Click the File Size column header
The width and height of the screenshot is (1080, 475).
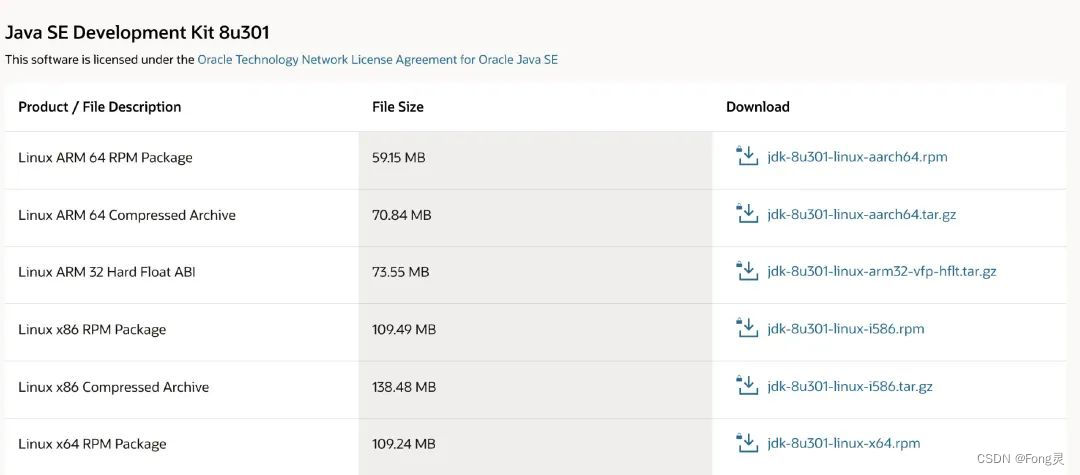click(398, 107)
